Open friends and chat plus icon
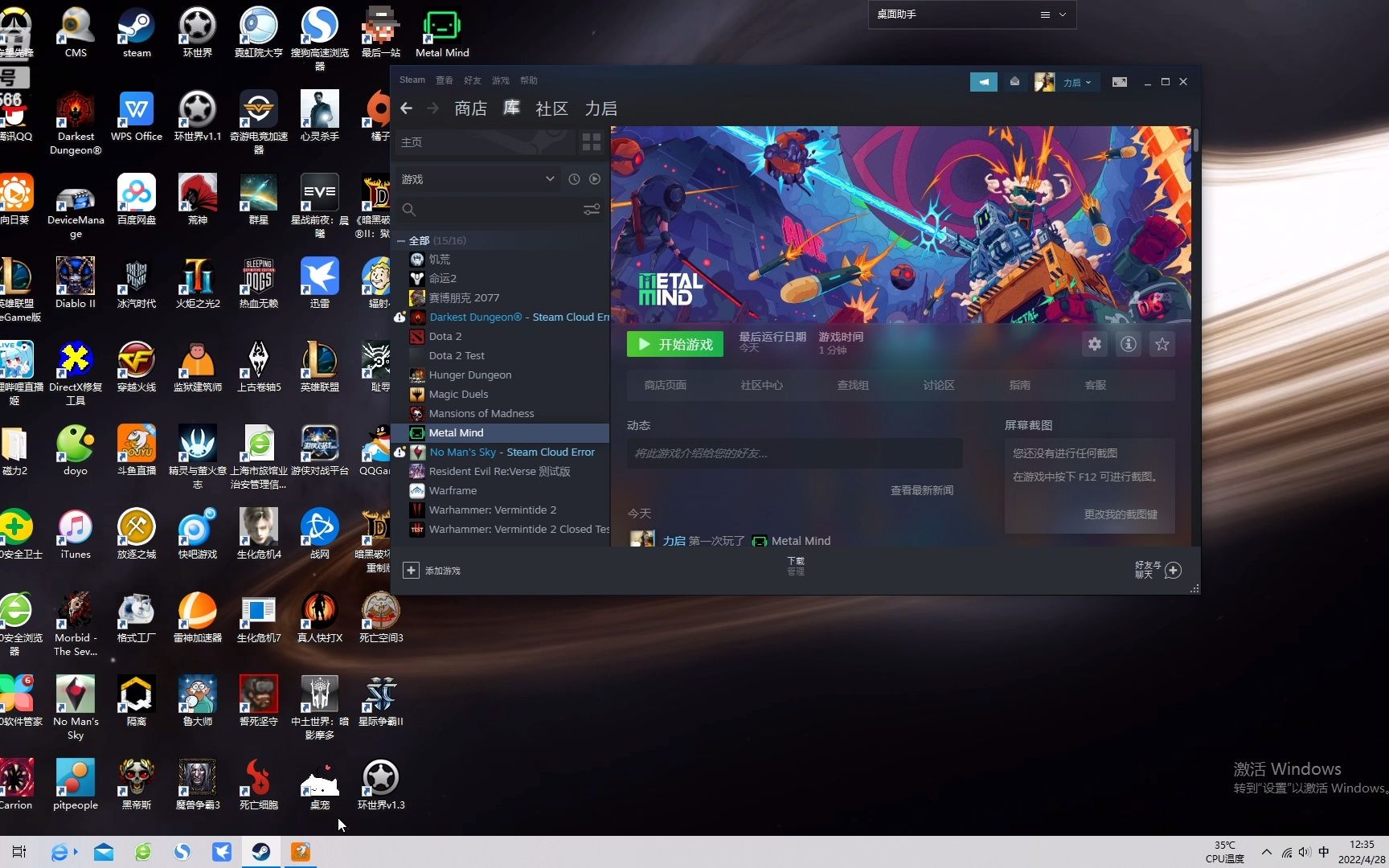The height and width of the screenshot is (868, 1389). (1173, 571)
